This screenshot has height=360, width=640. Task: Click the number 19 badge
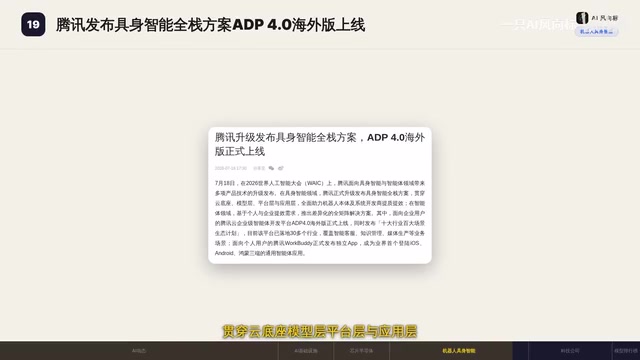click(33, 24)
